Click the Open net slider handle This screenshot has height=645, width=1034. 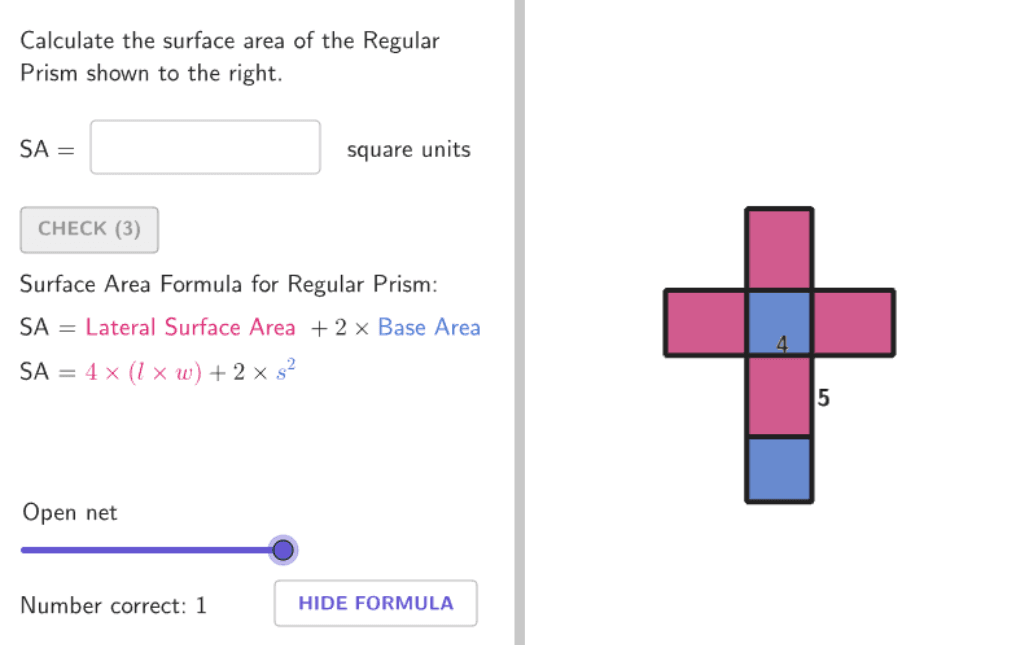coord(283,550)
